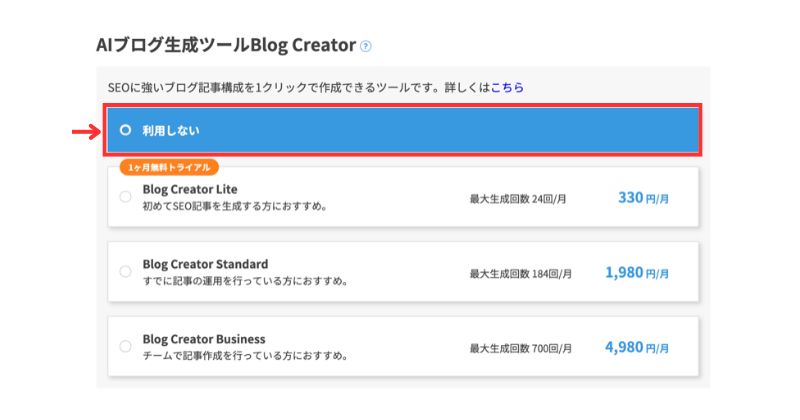The image size is (800, 420).
Task: Click the 最大生成回数 24回/月 text
Action: coord(518,199)
